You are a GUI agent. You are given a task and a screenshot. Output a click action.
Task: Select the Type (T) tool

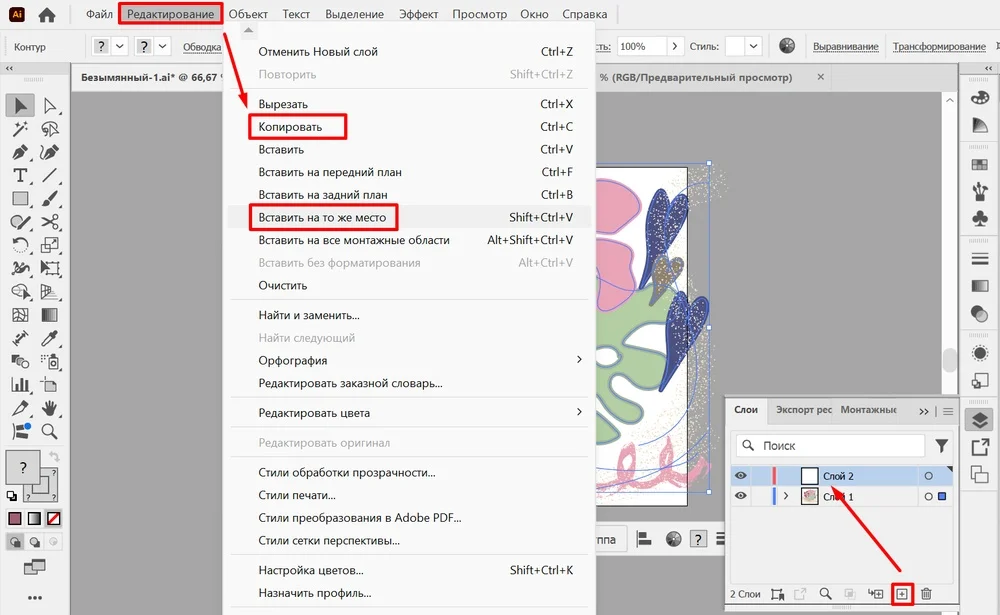20,175
